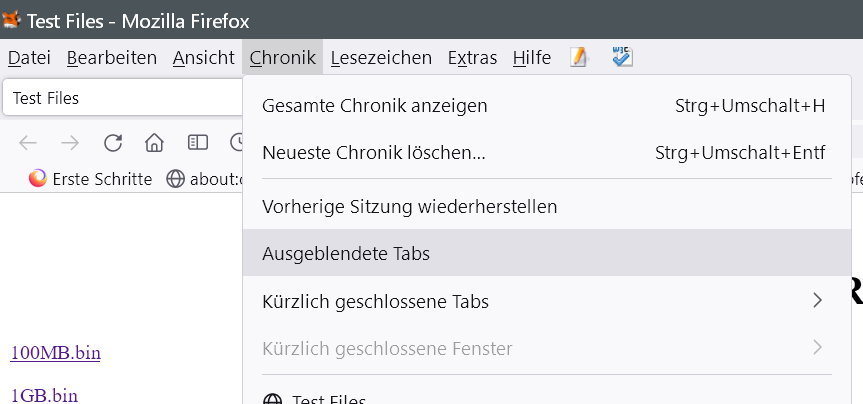Open the 100MB.bin download link

click(x=55, y=352)
